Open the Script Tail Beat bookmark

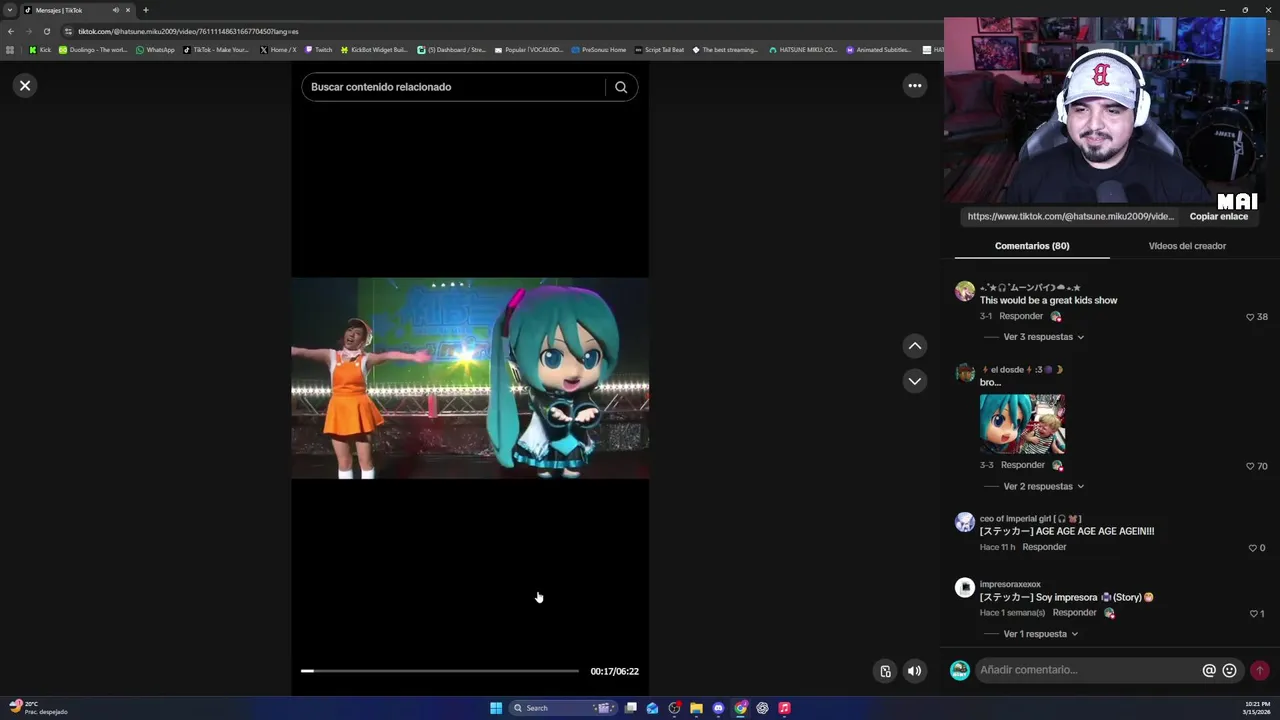(659, 50)
